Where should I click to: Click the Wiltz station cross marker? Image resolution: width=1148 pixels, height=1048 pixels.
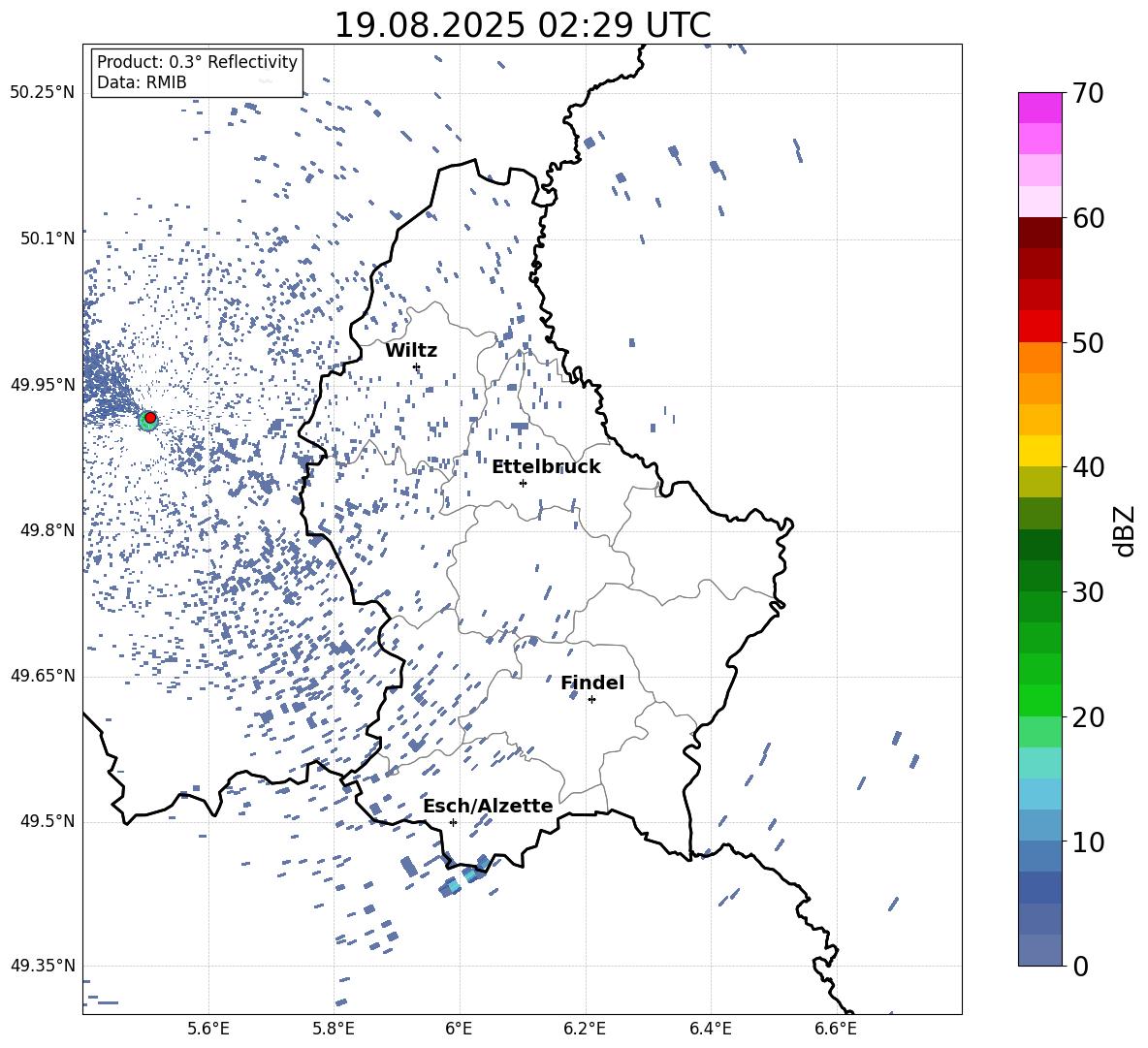tap(417, 366)
